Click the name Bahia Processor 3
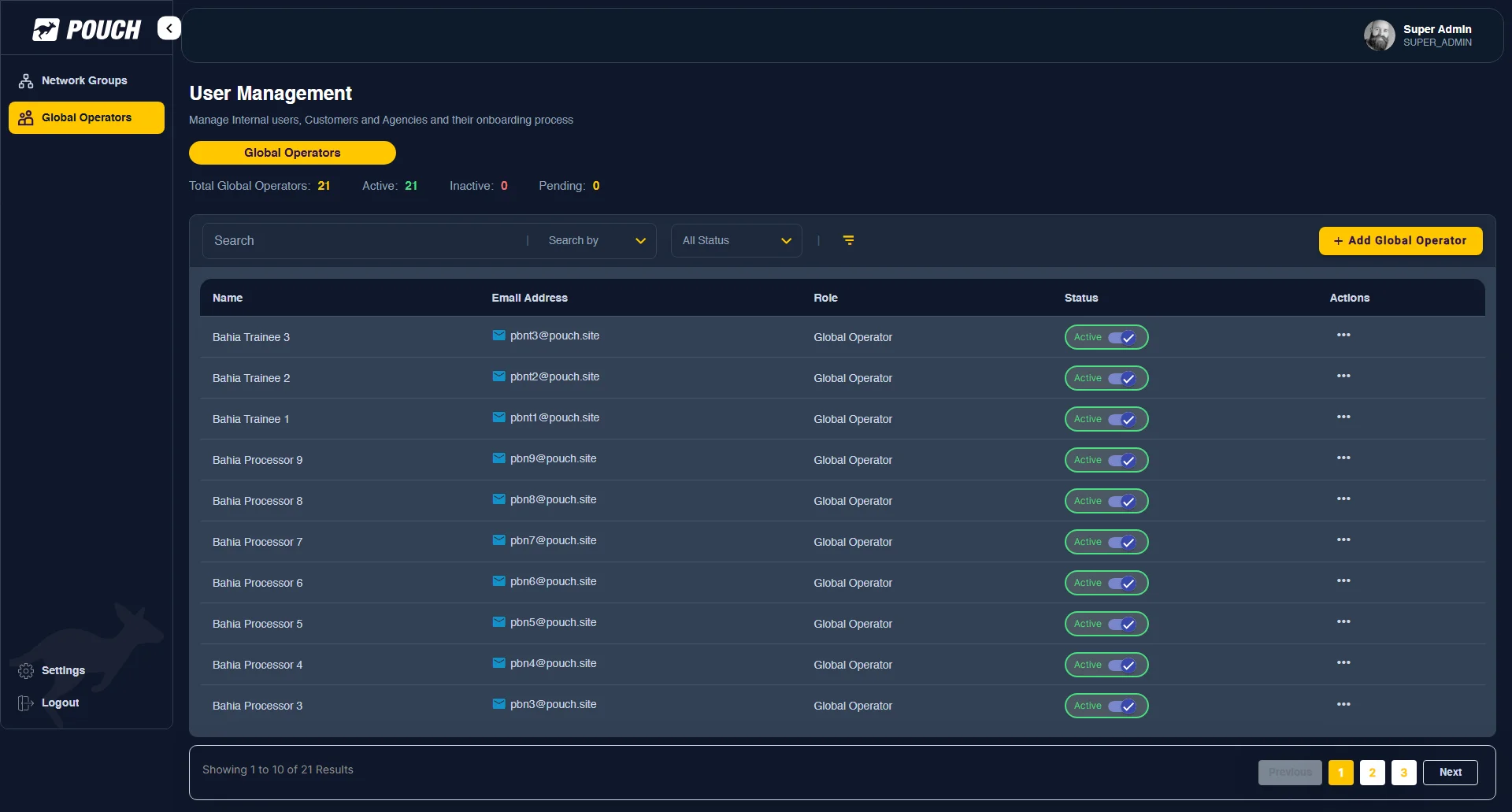 click(258, 706)
